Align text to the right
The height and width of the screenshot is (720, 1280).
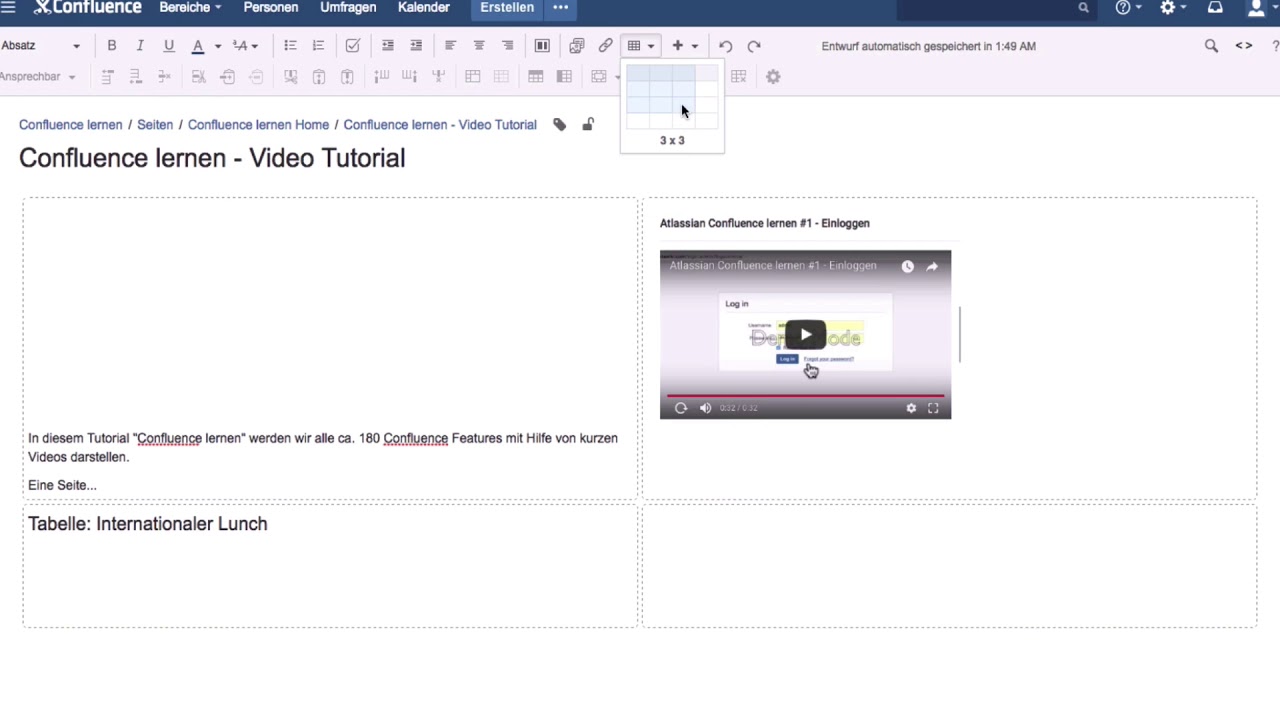507,46
